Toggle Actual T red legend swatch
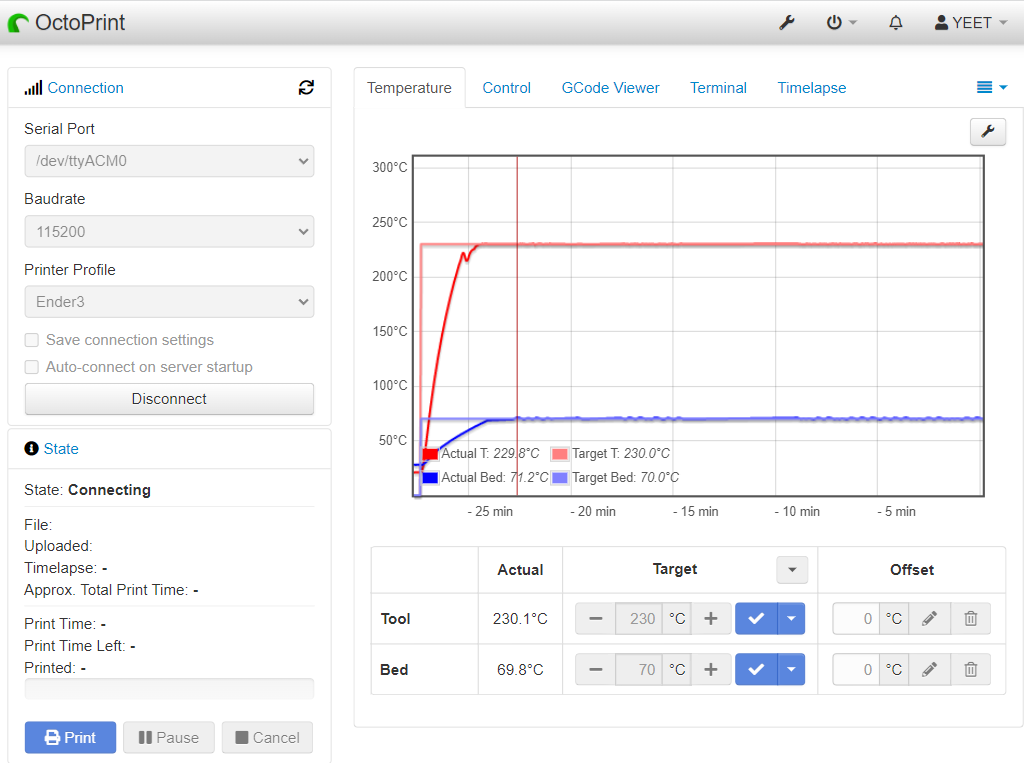 pos(430,454)
